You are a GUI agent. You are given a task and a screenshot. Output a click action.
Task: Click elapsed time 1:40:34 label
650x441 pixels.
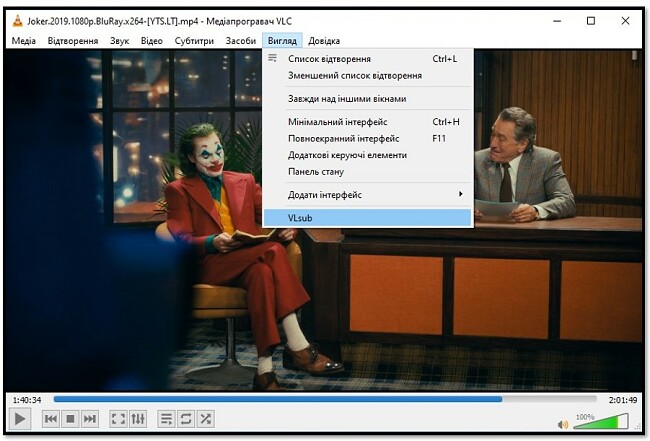[x=27, y=400]
